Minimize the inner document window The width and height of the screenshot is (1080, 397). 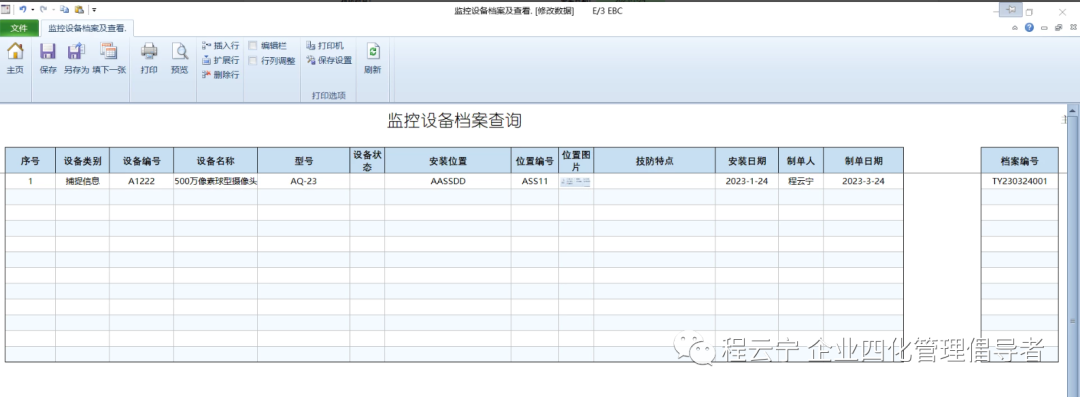point(1044,28)
